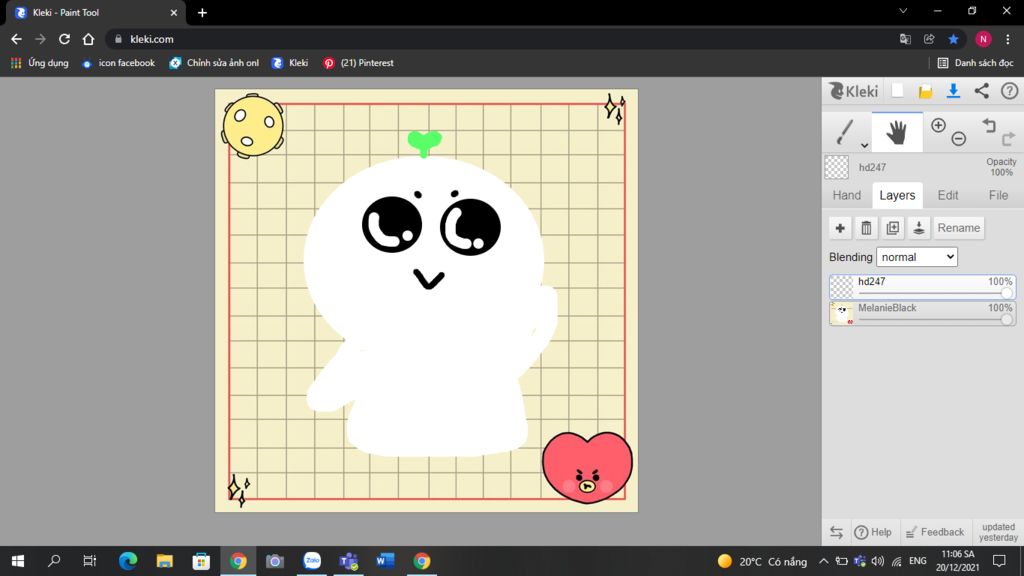1024x576 pixels.
Task: Download the image with the arrow icon
Action: point(953,91)
